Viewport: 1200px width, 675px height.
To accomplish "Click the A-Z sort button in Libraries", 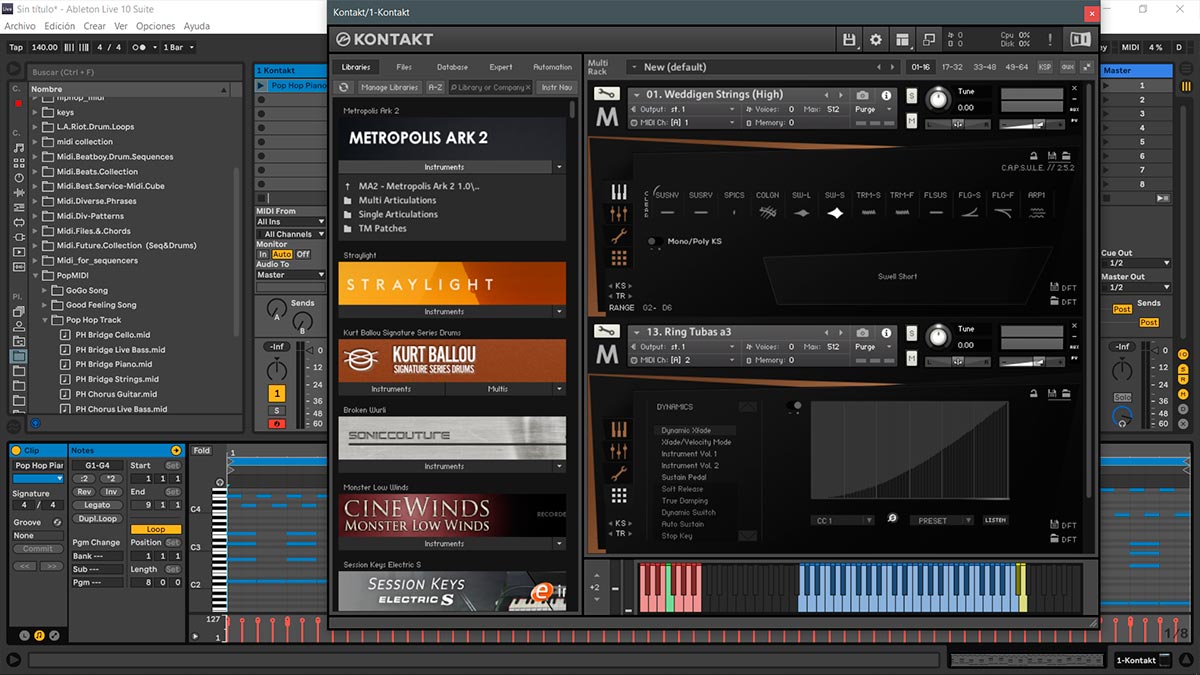I will coord(435,87).
